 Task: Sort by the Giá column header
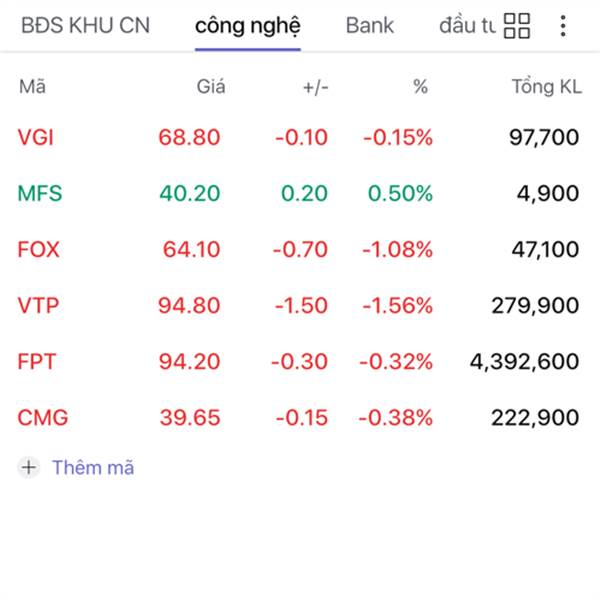coord(211,87)
